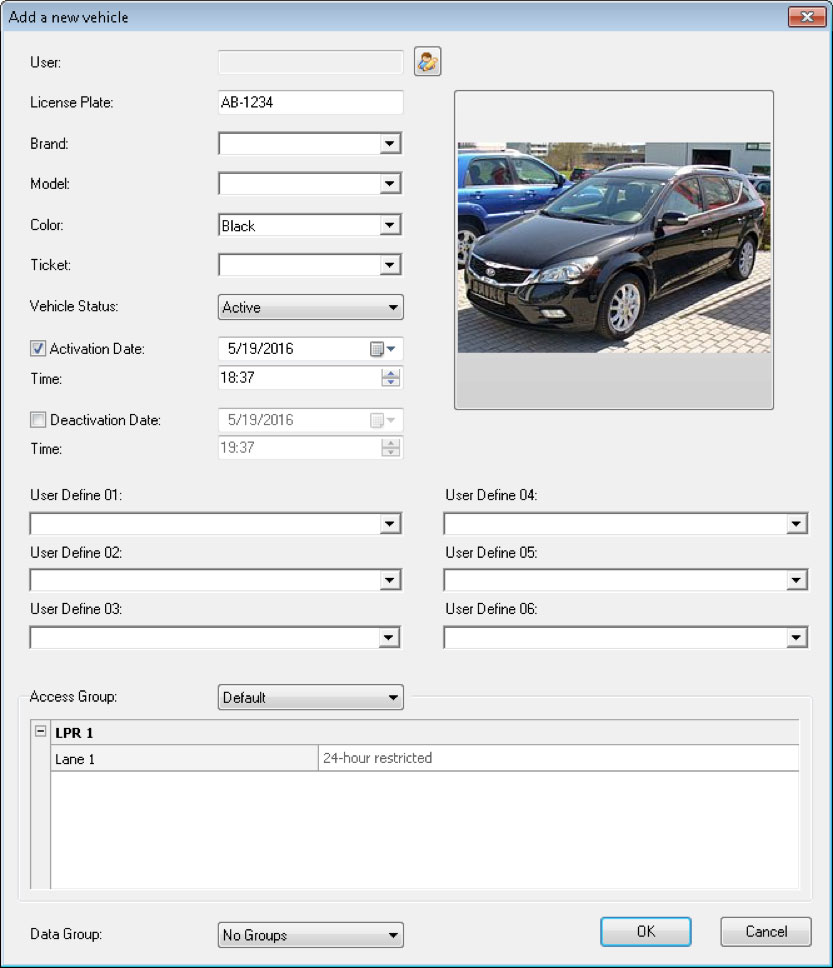The height and width of the screenshot is (968, 833).
Task: Click the black car vehicle photo
Action: 613,246
